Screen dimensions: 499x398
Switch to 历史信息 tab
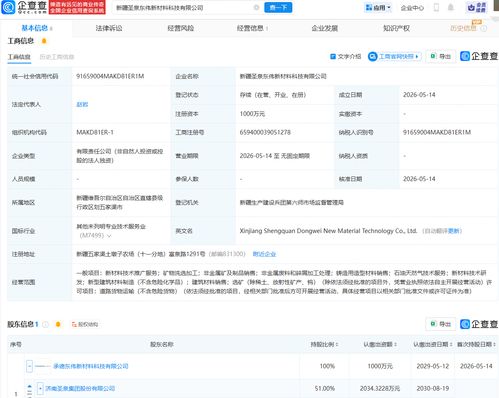point(463,28)
